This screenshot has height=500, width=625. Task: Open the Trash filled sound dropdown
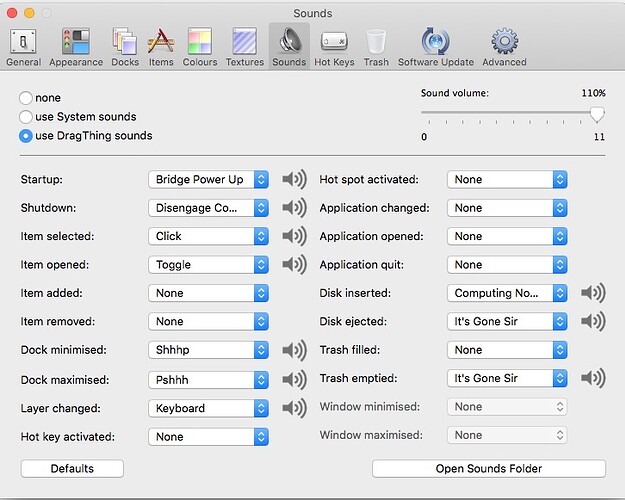[507, 350]
